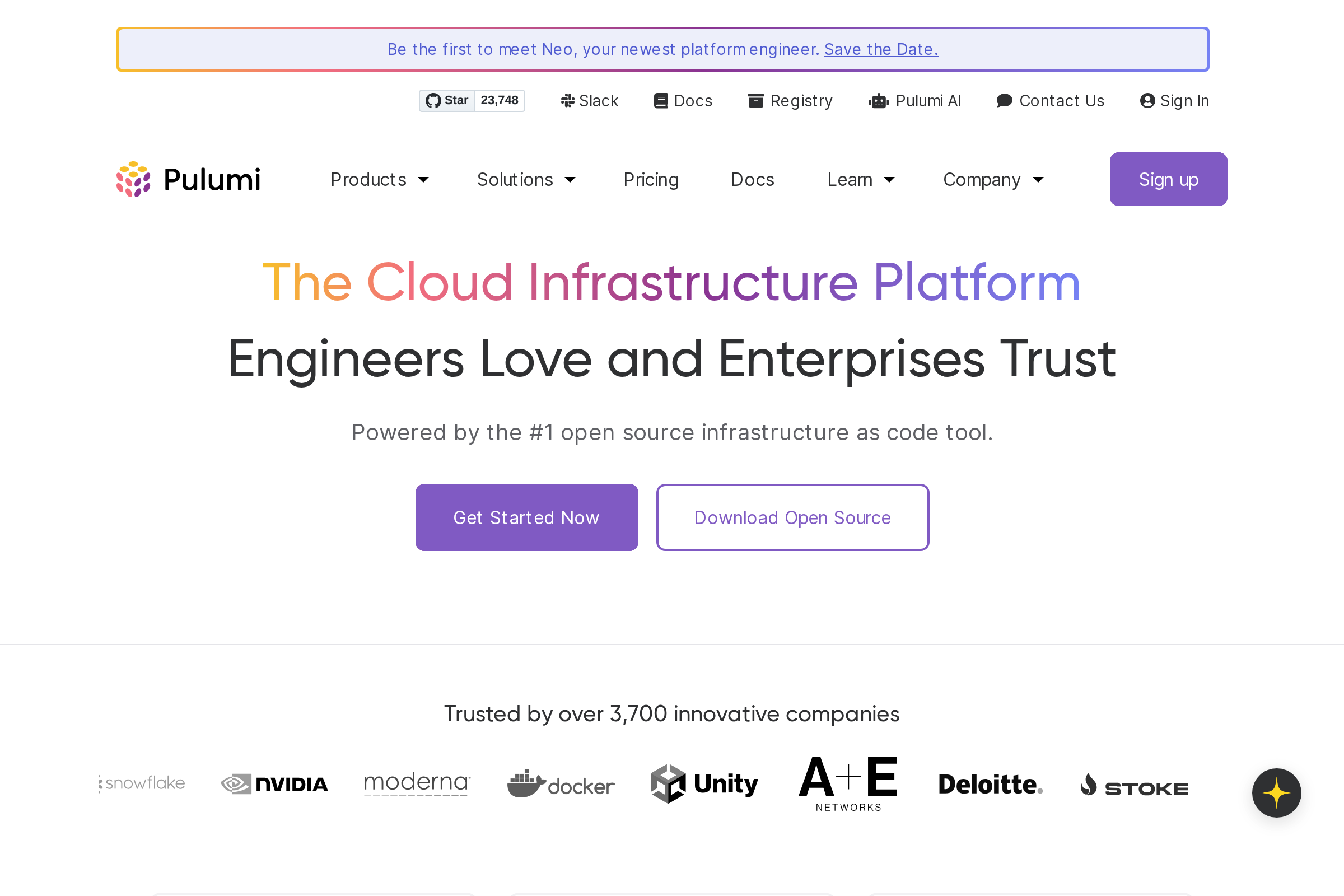Expand the Solutions dropdown menu
The height and width of the screenshot is (896, 1344).
pyautogui.click(x=526, y=179)
